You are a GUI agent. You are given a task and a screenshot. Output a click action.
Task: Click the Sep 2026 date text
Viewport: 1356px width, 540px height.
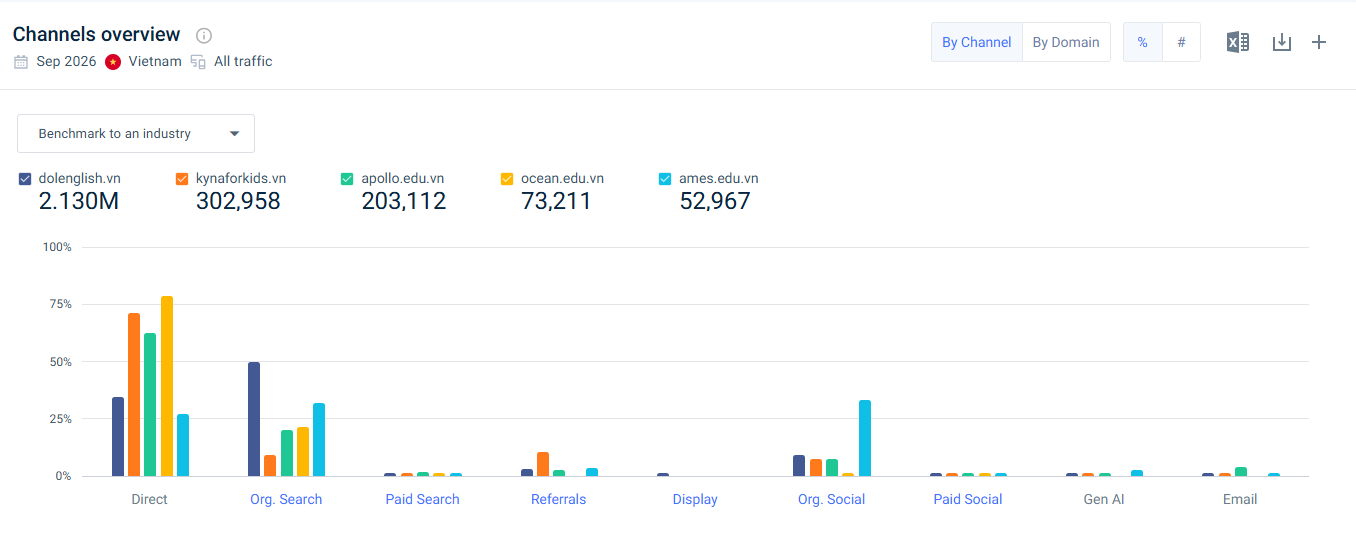coord(66,62)
